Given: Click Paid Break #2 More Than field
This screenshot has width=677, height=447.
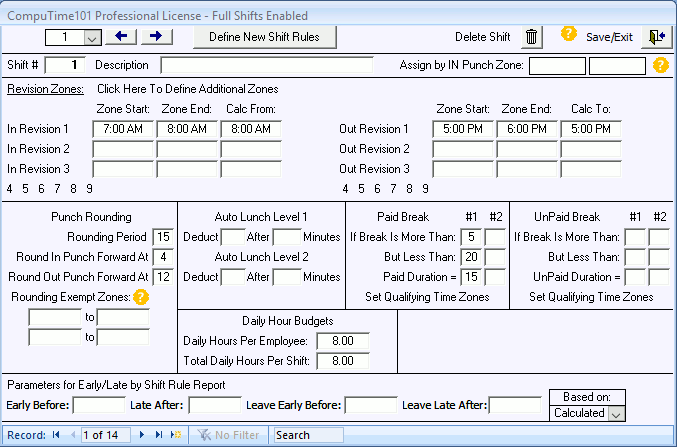Looking at the screenshot, I should pyautogui.click(x=495, y=237).
